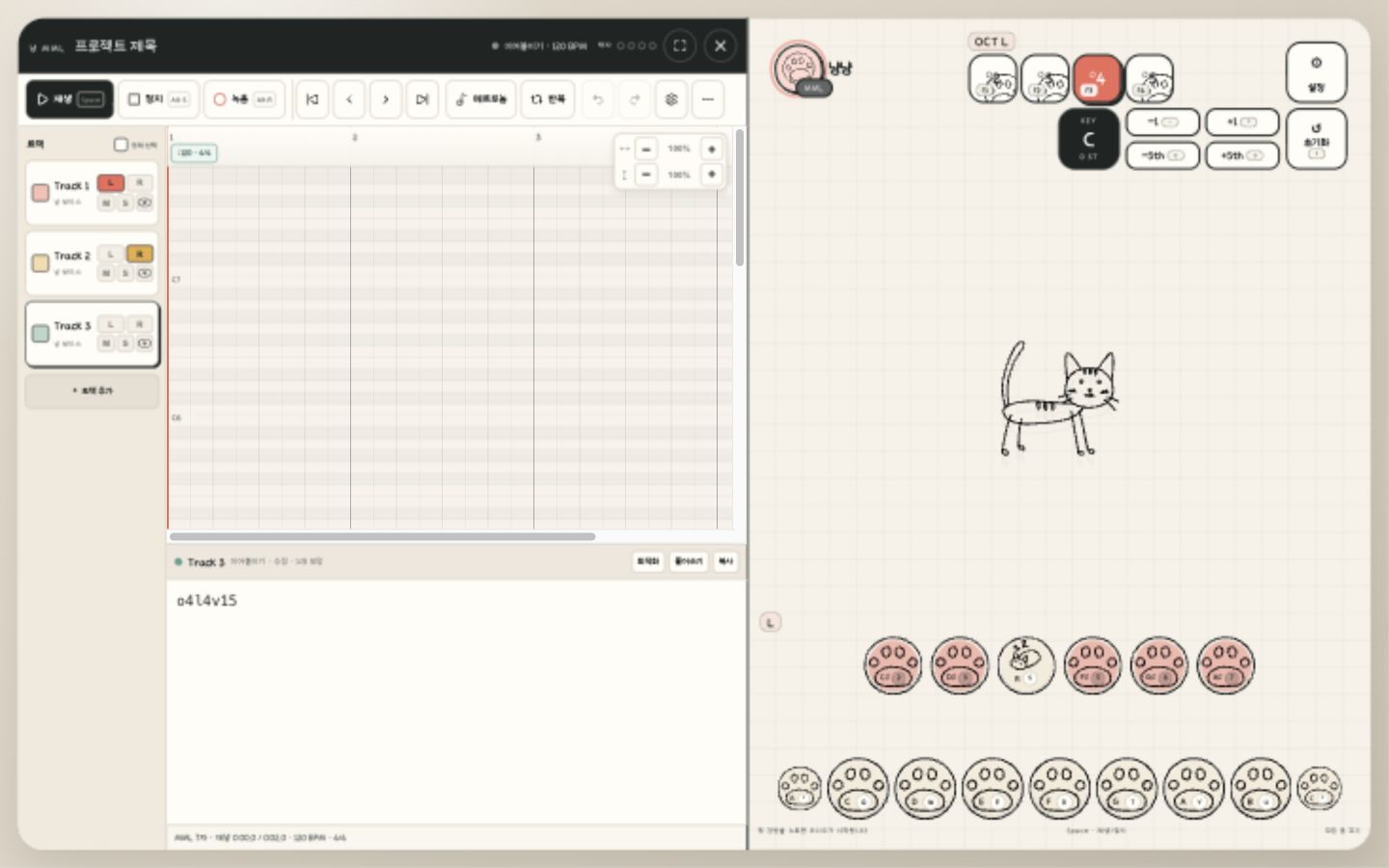1389x868 pixels.
Task: Shift key down a fifth with -5th
Action: click(1162, 155)
